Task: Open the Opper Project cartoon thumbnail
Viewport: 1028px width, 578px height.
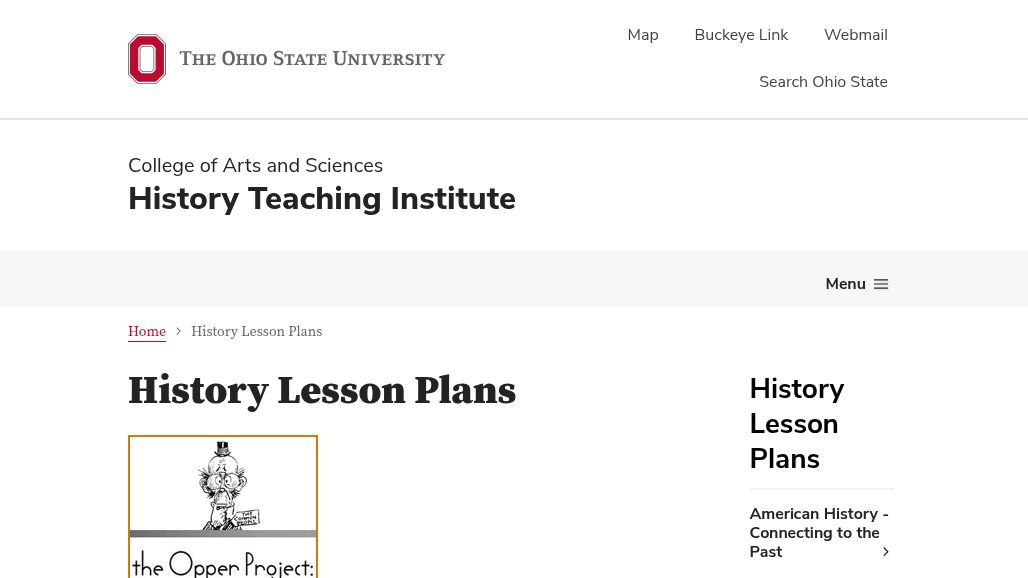Action: click(x=223, y=507)
